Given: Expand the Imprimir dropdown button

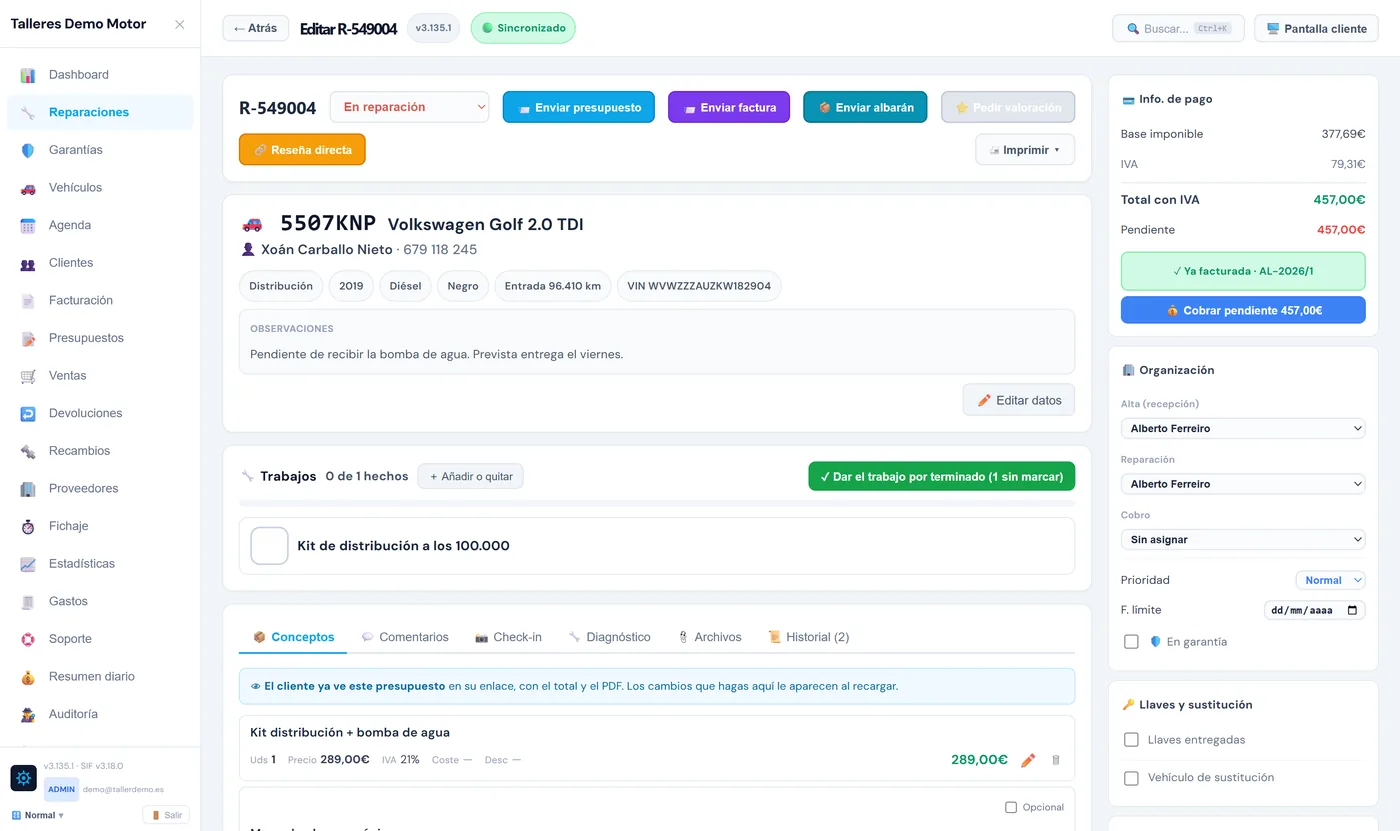Looking at the screenshot, I should (x=1025, y=150).
